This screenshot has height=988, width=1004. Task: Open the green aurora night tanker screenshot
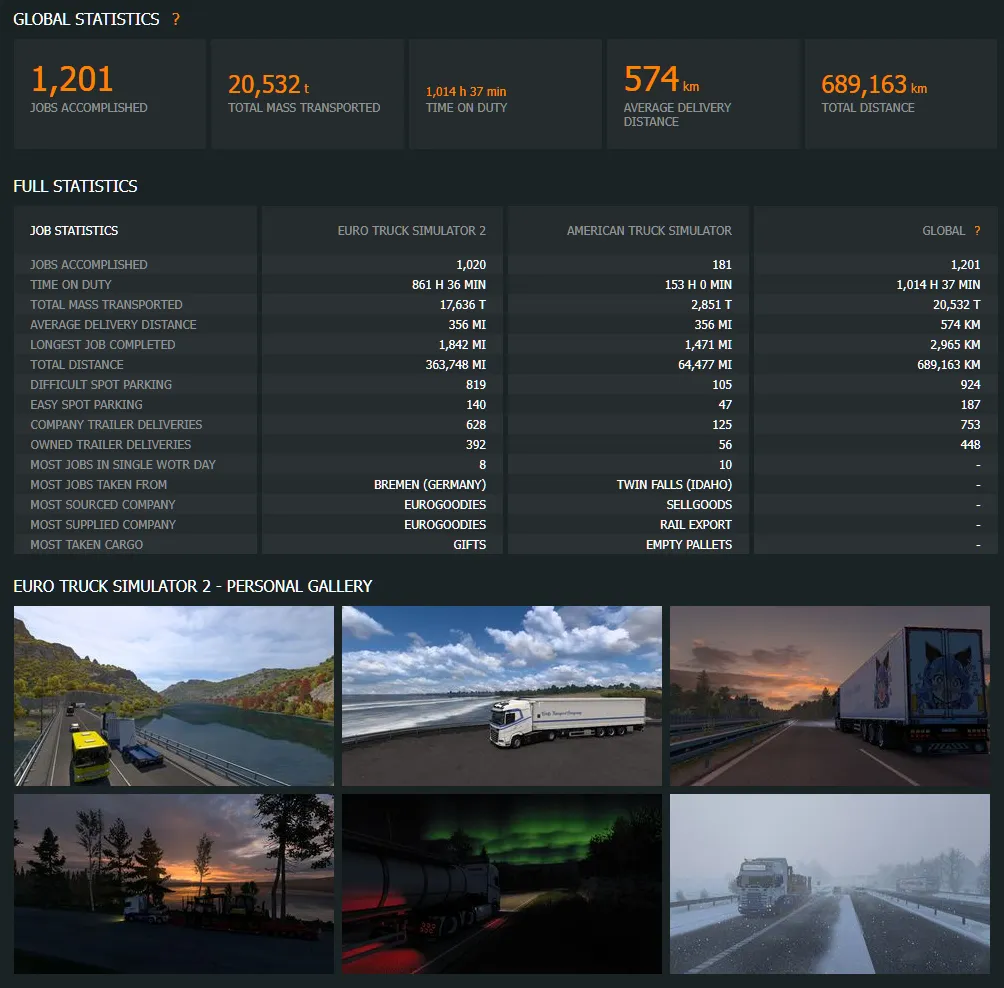coord(501,884)
